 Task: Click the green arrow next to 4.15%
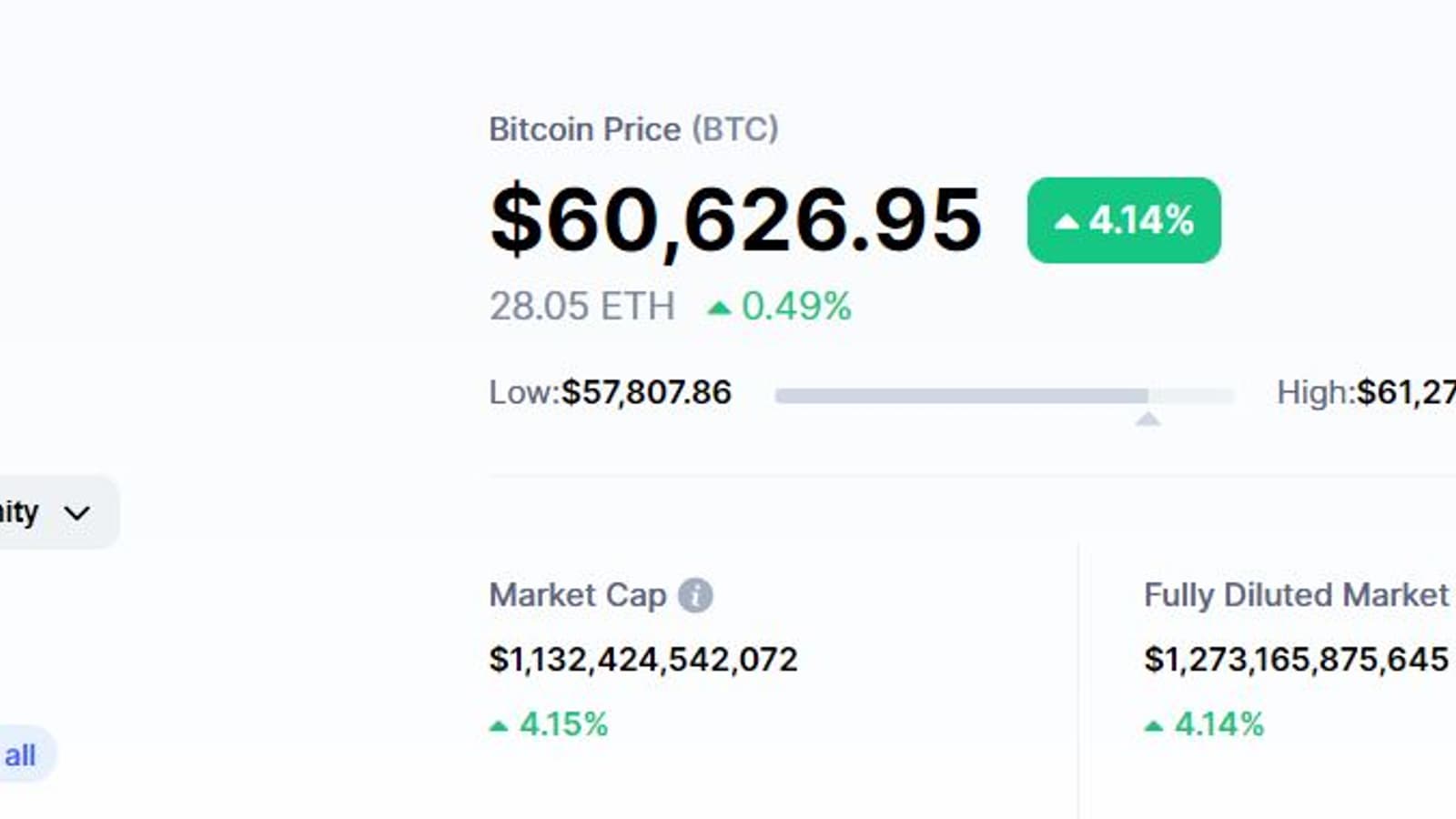click(499, 726)
